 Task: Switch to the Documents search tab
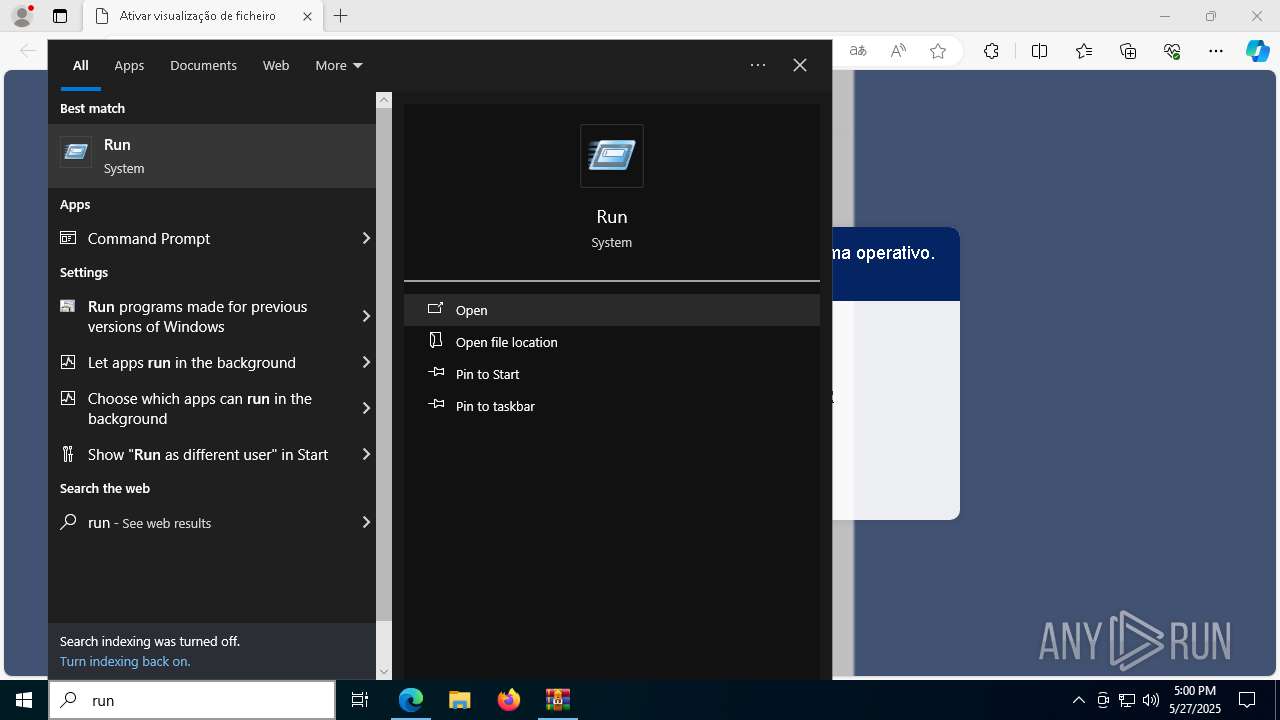pyautogui.click(x=203, y=65)
